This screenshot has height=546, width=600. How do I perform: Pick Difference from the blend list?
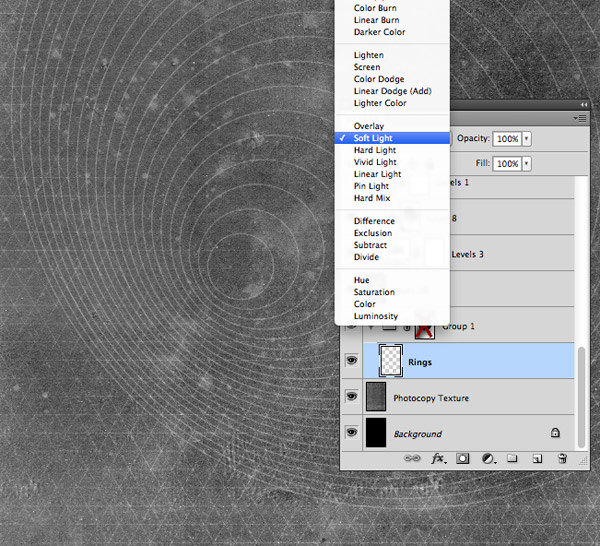coord(374,221)
